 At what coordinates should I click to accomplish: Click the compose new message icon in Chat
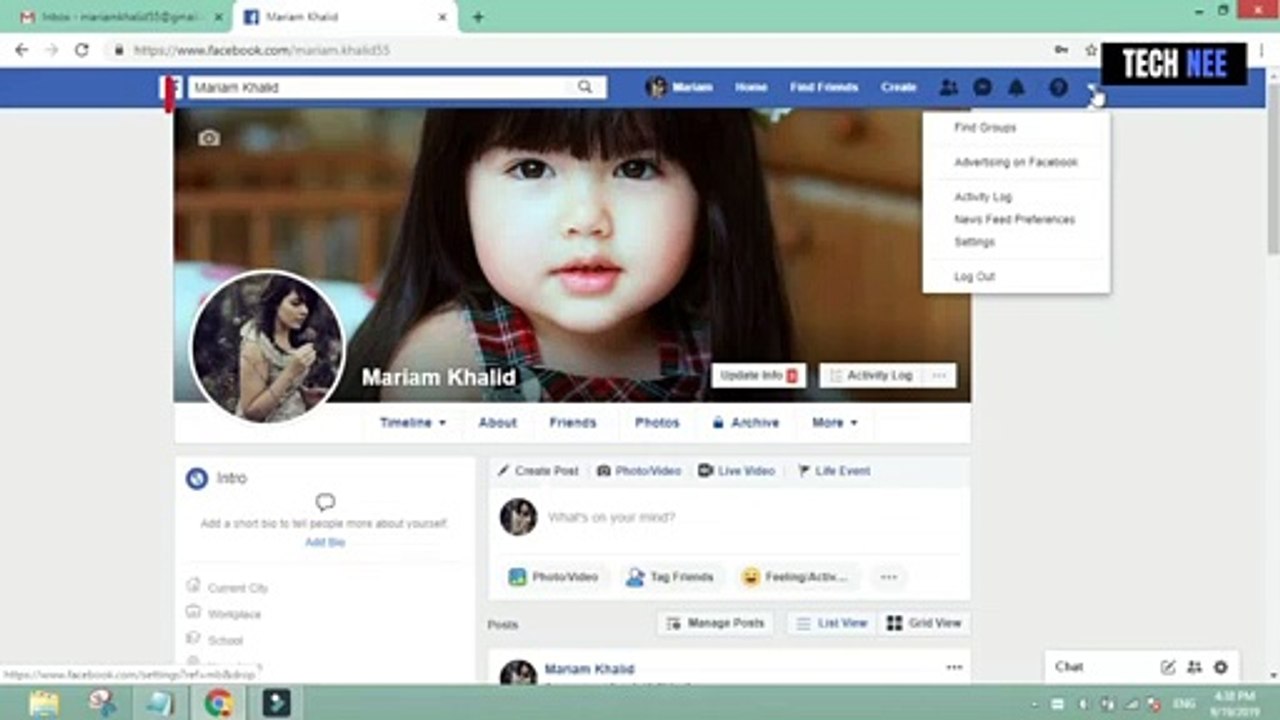pyautogui.click(x=1167, y=667)
